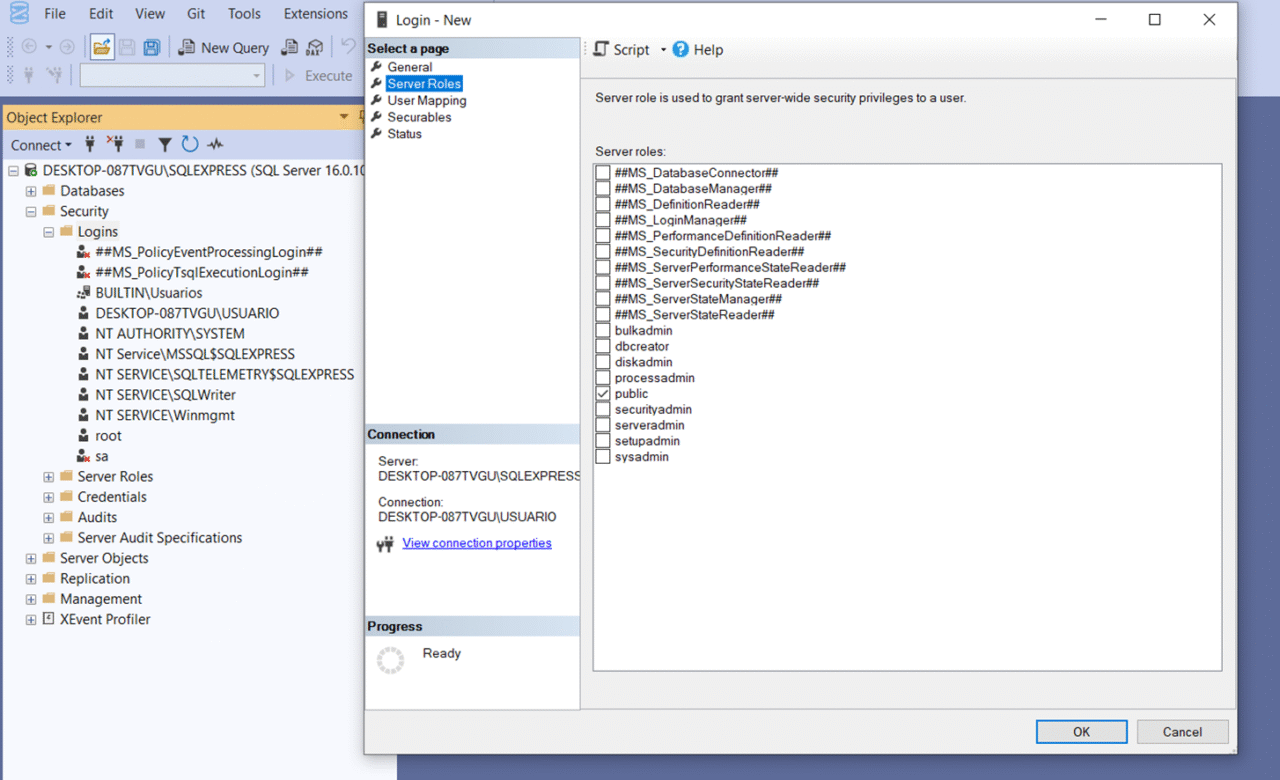Open the File menu
The height and width of the screenshot is (780, 1280).
(x=55, y=14)
